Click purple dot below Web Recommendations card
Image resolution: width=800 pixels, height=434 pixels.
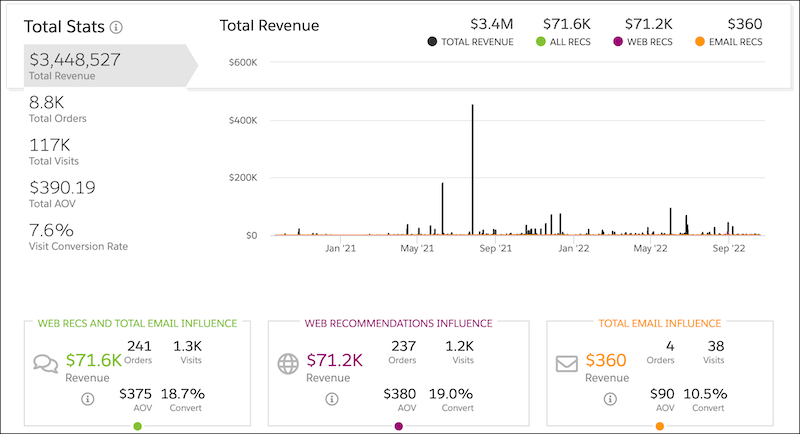[x=398, y=426]
